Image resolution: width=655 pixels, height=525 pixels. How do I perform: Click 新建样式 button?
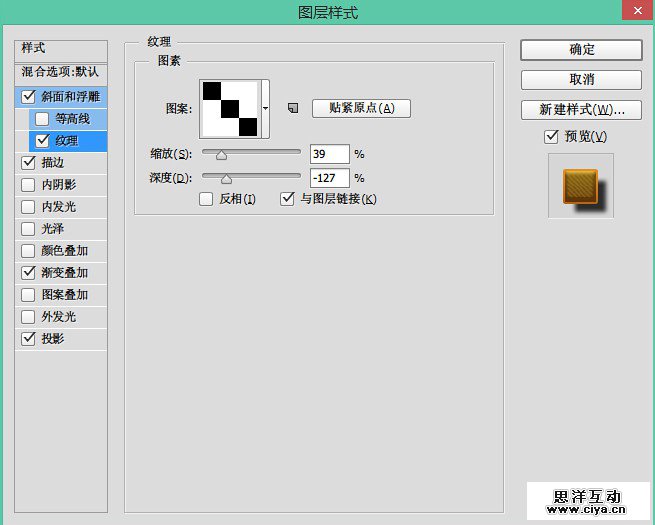click(x=581, y=108)
